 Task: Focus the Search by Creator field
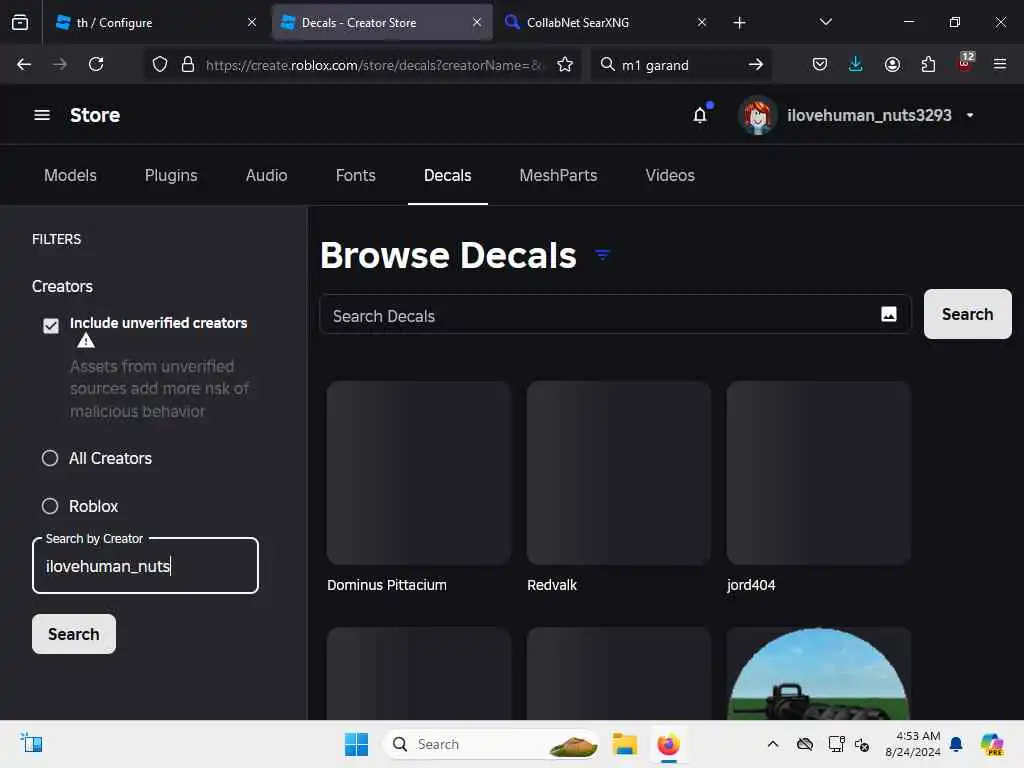(146, 566)
